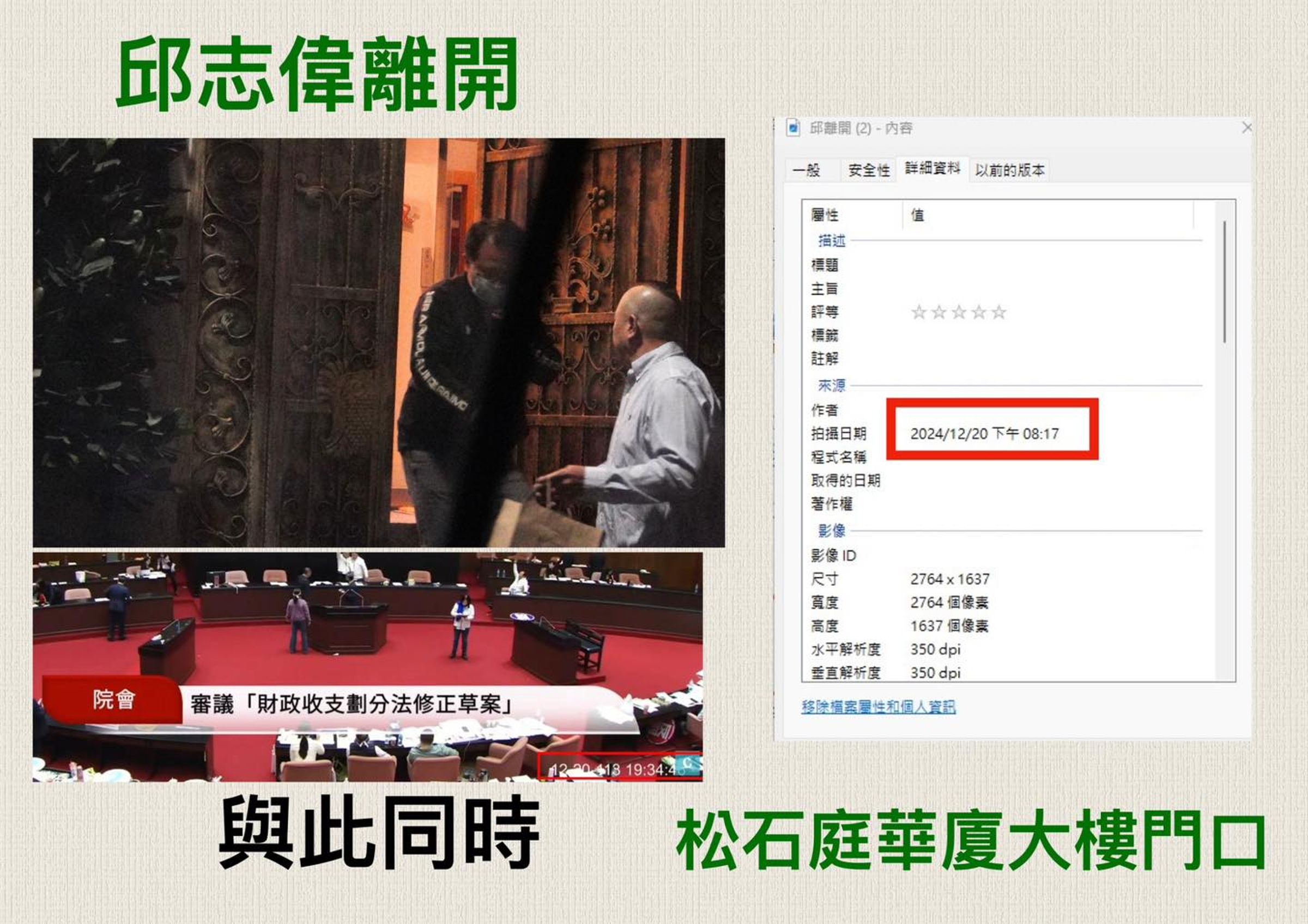Click the file icon in the dialog title
This screenshot has width=1308, height=924.
tap(793, 127)
